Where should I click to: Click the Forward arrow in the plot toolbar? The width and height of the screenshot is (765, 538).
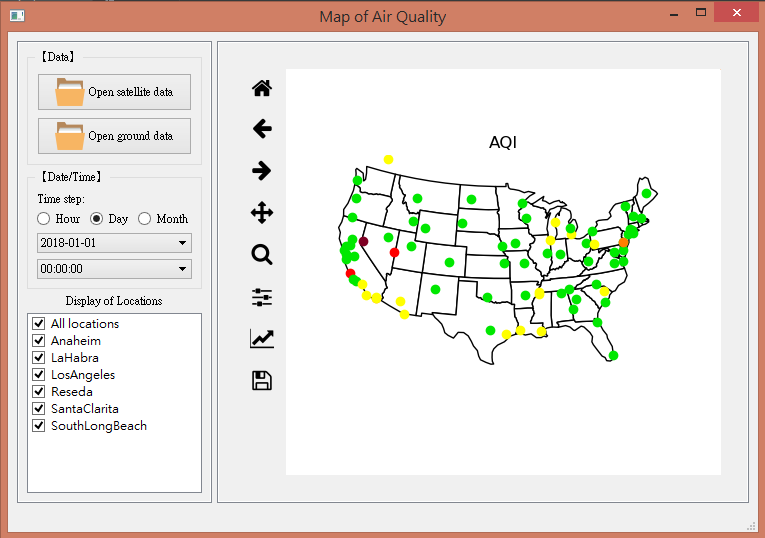(x=262, y=171)
